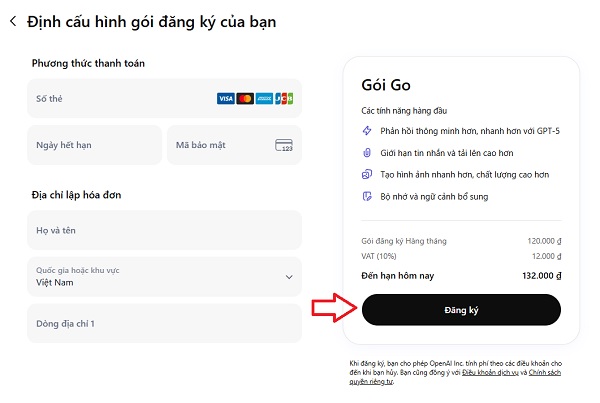The width and height of the screenshot is (600, 403).
Task: Click the lightning bolt feature icon
Action: click(367, 130)
